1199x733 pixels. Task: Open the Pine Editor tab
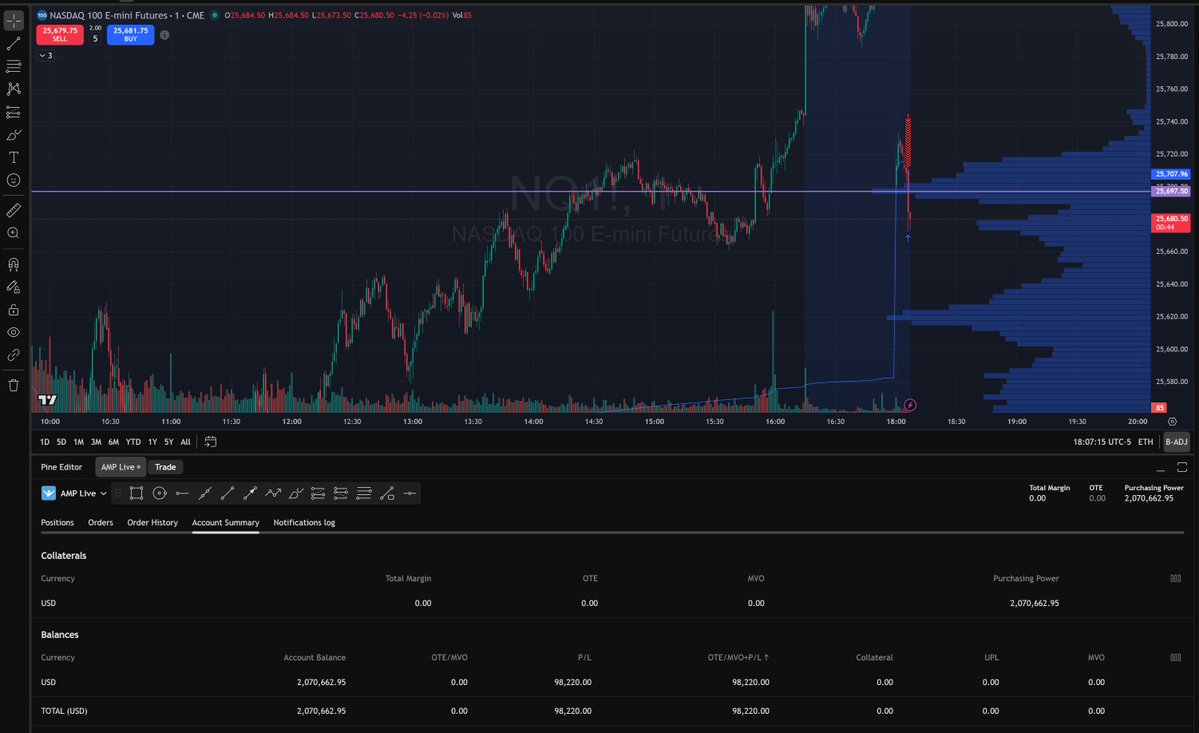point(61,467)
